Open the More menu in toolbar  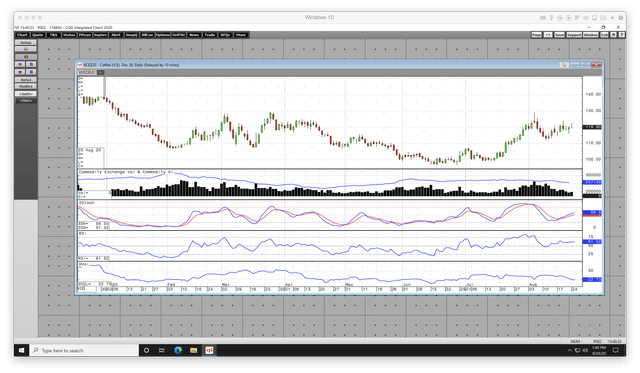coord(241,35)
